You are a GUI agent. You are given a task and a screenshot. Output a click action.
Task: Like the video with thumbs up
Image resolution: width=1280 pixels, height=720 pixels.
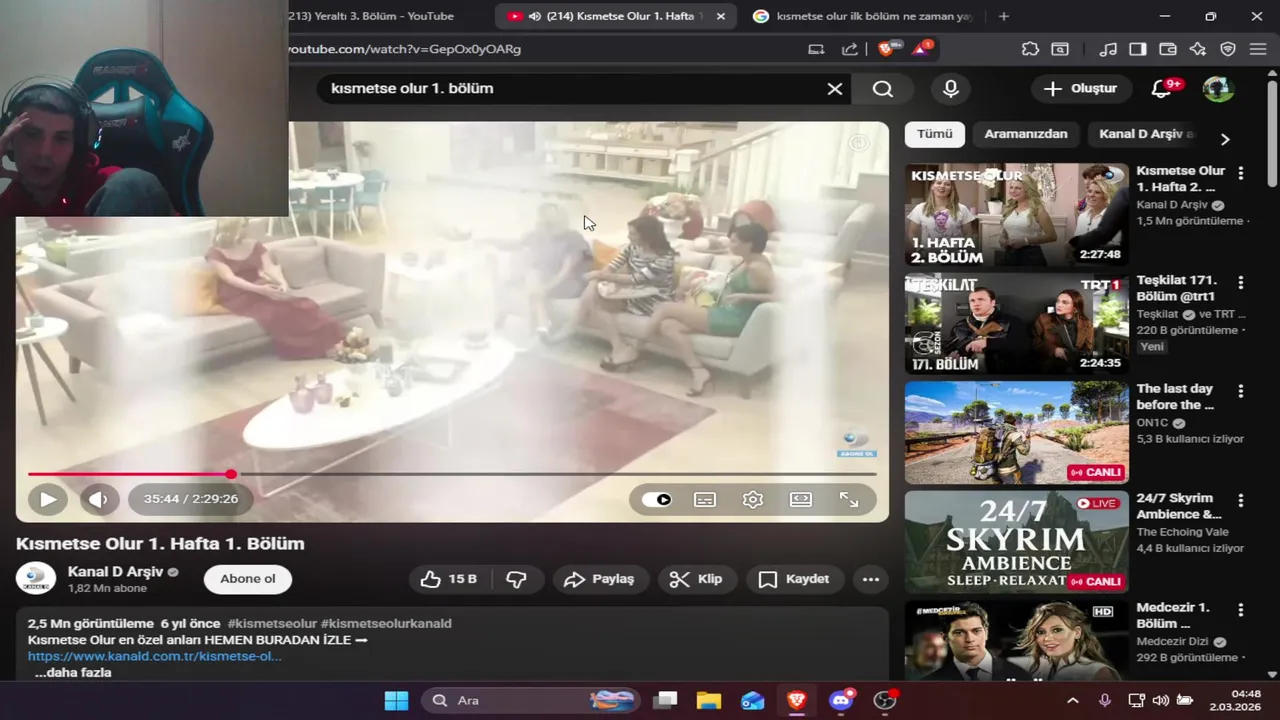pos(449,579)
